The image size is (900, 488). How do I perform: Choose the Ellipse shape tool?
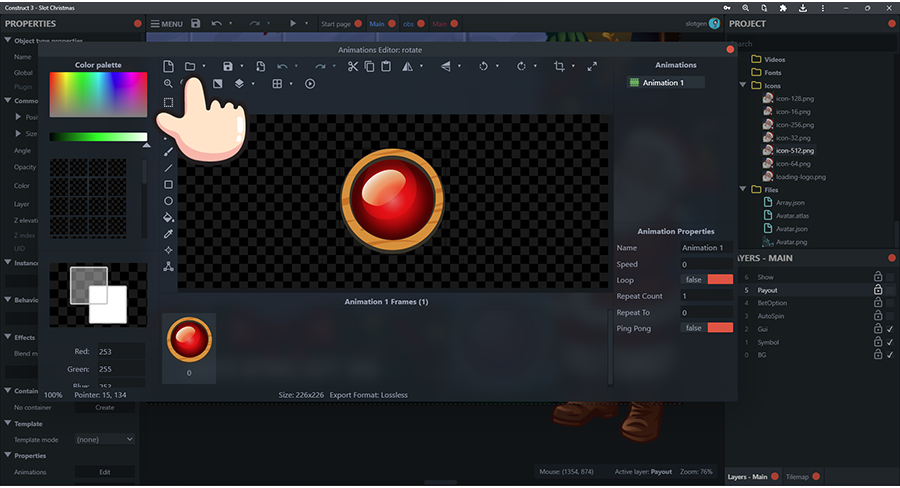click(168, 201)
